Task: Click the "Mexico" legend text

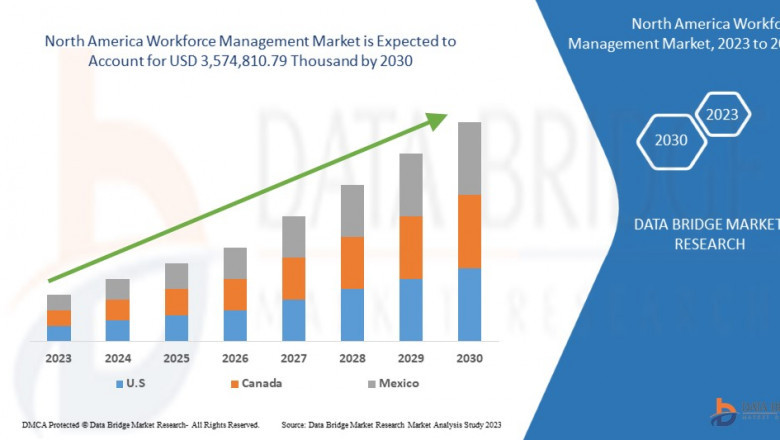Action: point(399,383)
